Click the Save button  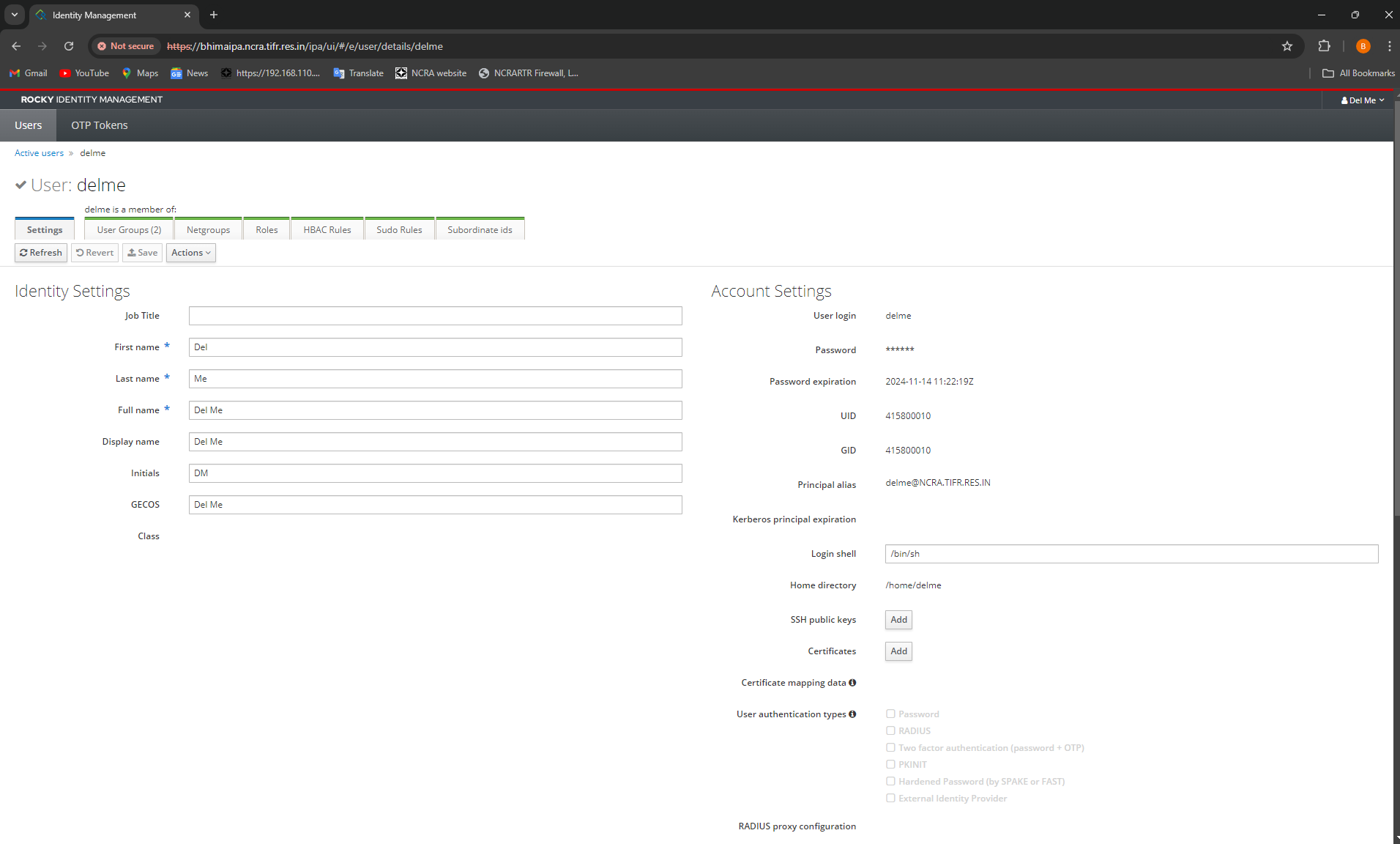pyautogui.click(x=142, y=253)
